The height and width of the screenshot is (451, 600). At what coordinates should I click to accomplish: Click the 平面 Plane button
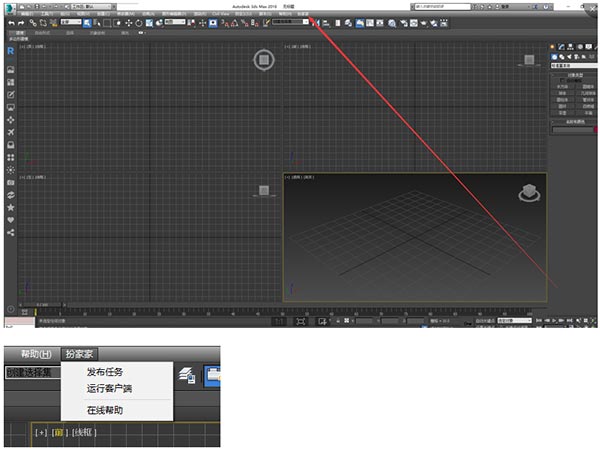click(x=589, y=113)
